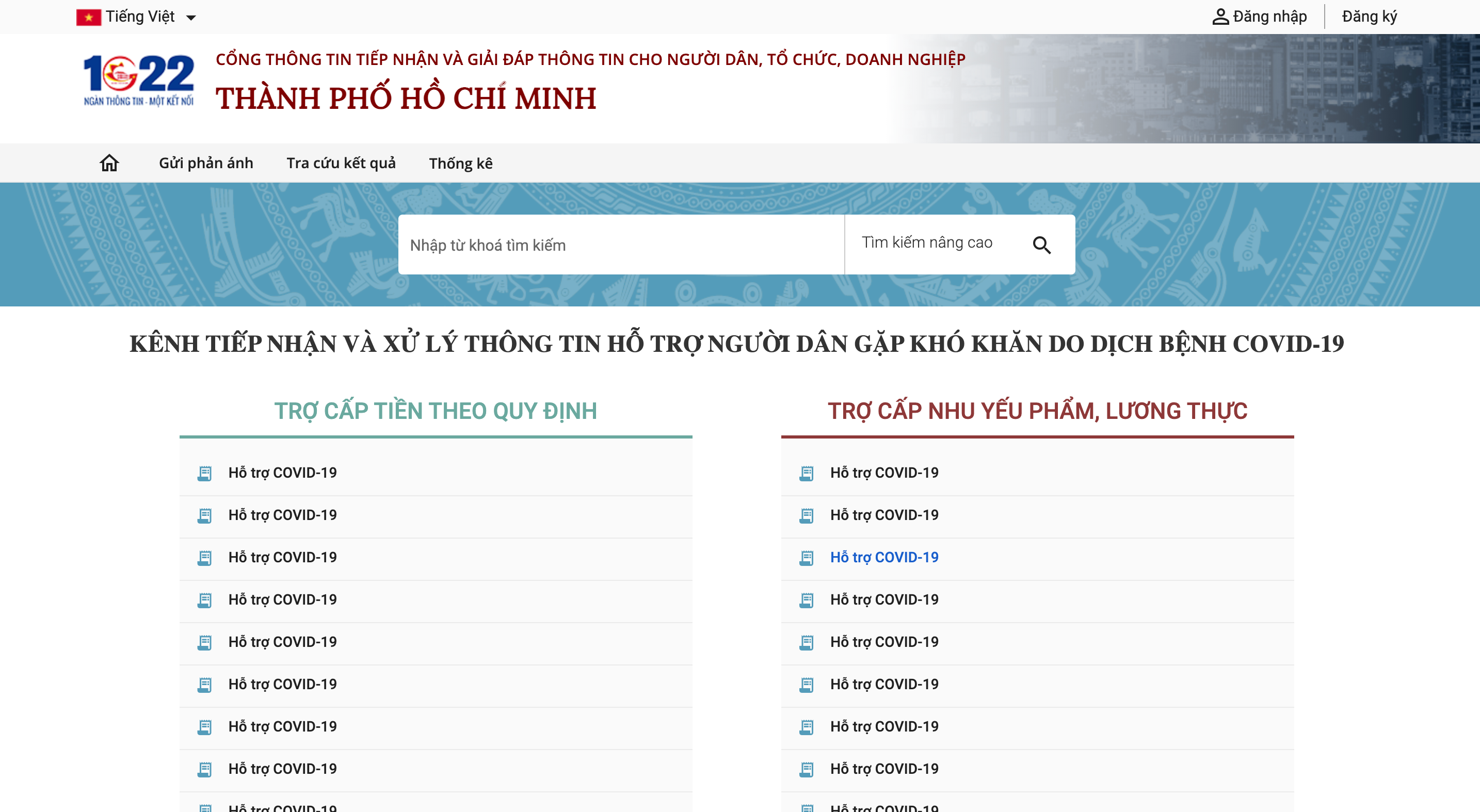Open the highlighted blue Hỗ trợ COVID-19 link
This screenshot has width=1480, height=812.
pyautogui.click(x=884, y=557)
